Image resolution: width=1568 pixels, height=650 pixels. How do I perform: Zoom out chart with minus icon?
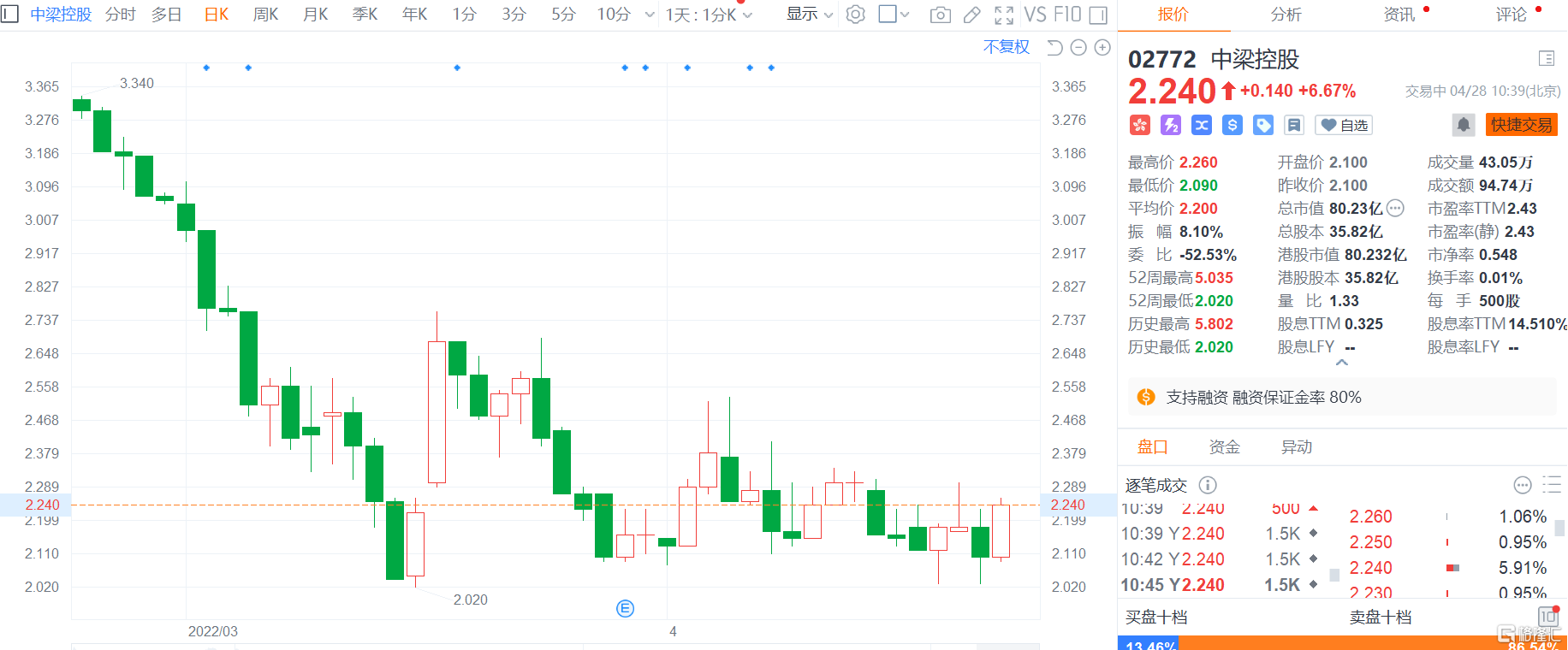(1078, 48)
